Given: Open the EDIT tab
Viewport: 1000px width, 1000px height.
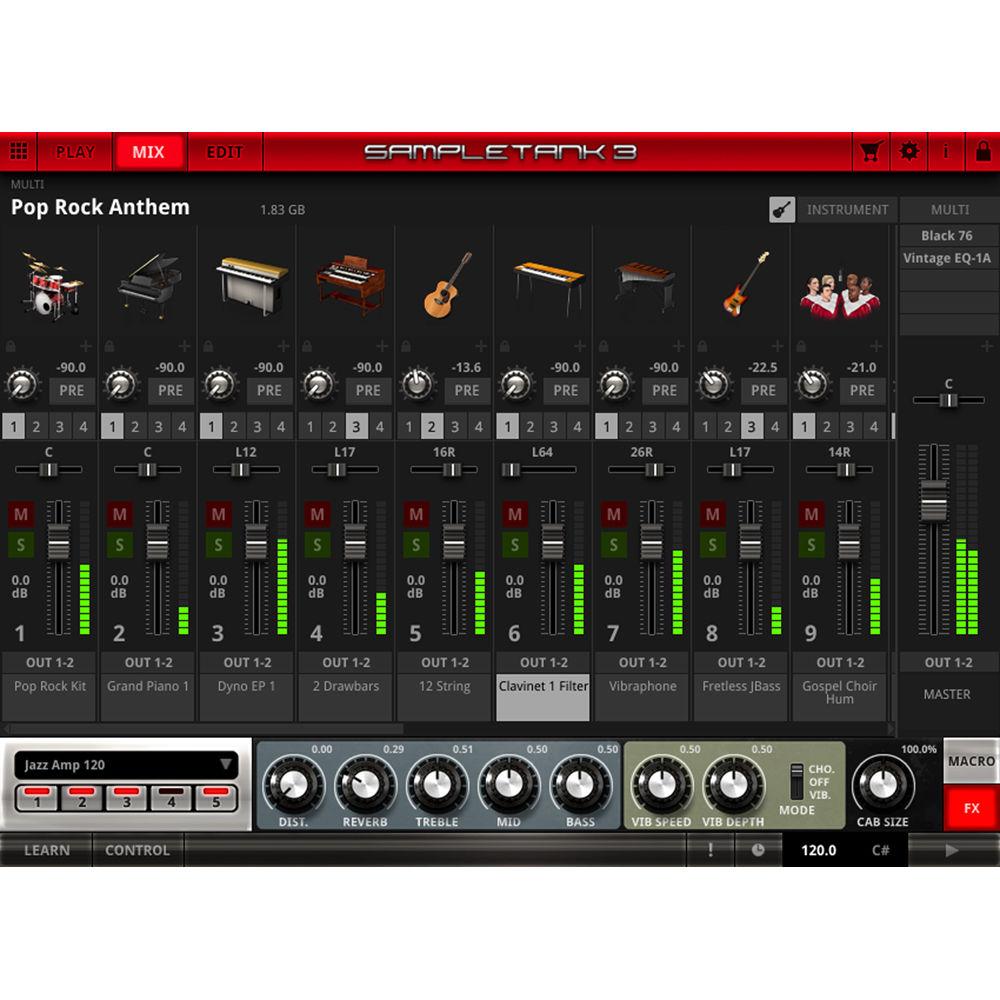Looking at the screenshot, I should click(x=224, y=151).
